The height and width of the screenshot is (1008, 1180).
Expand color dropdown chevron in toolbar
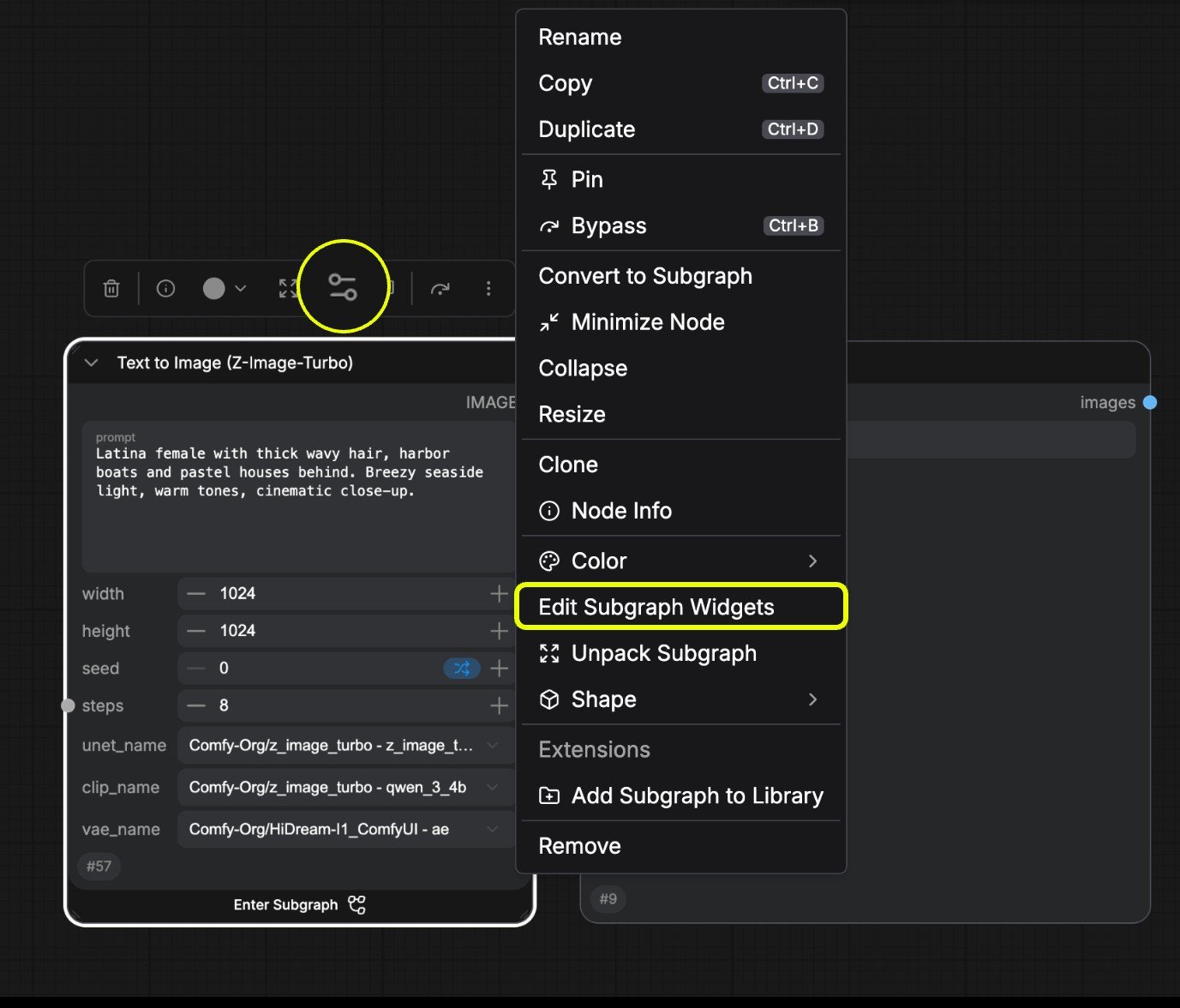click(x=241, y=289)
